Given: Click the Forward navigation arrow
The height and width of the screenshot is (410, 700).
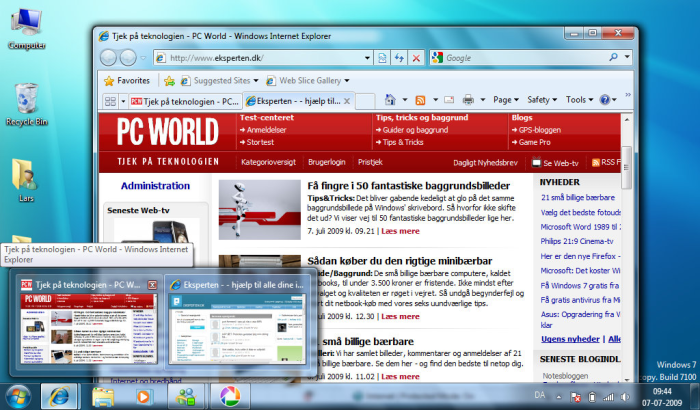Looking at the screenshot, I should point(128,58).
